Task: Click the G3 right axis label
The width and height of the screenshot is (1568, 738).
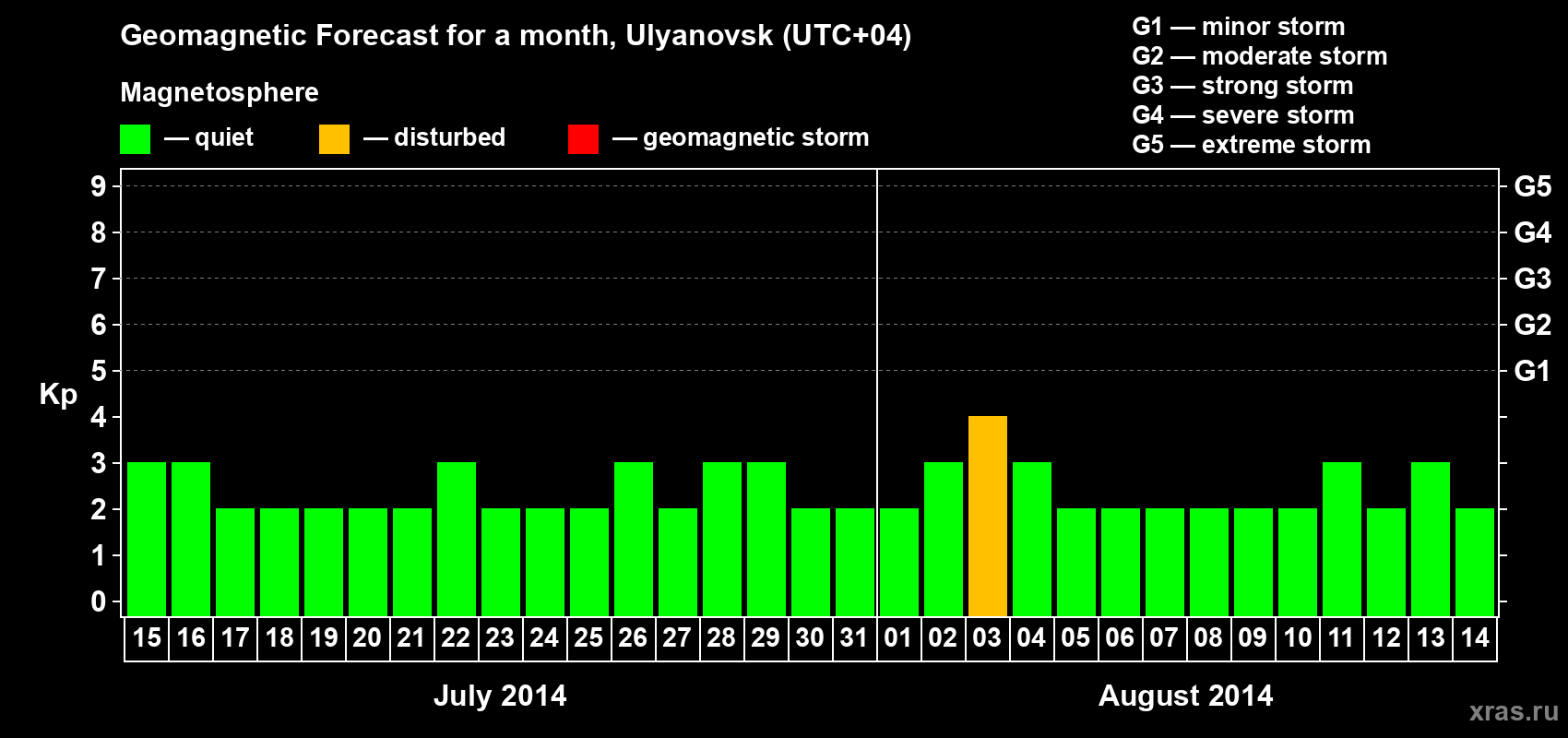Action: tap(1533, 279)
